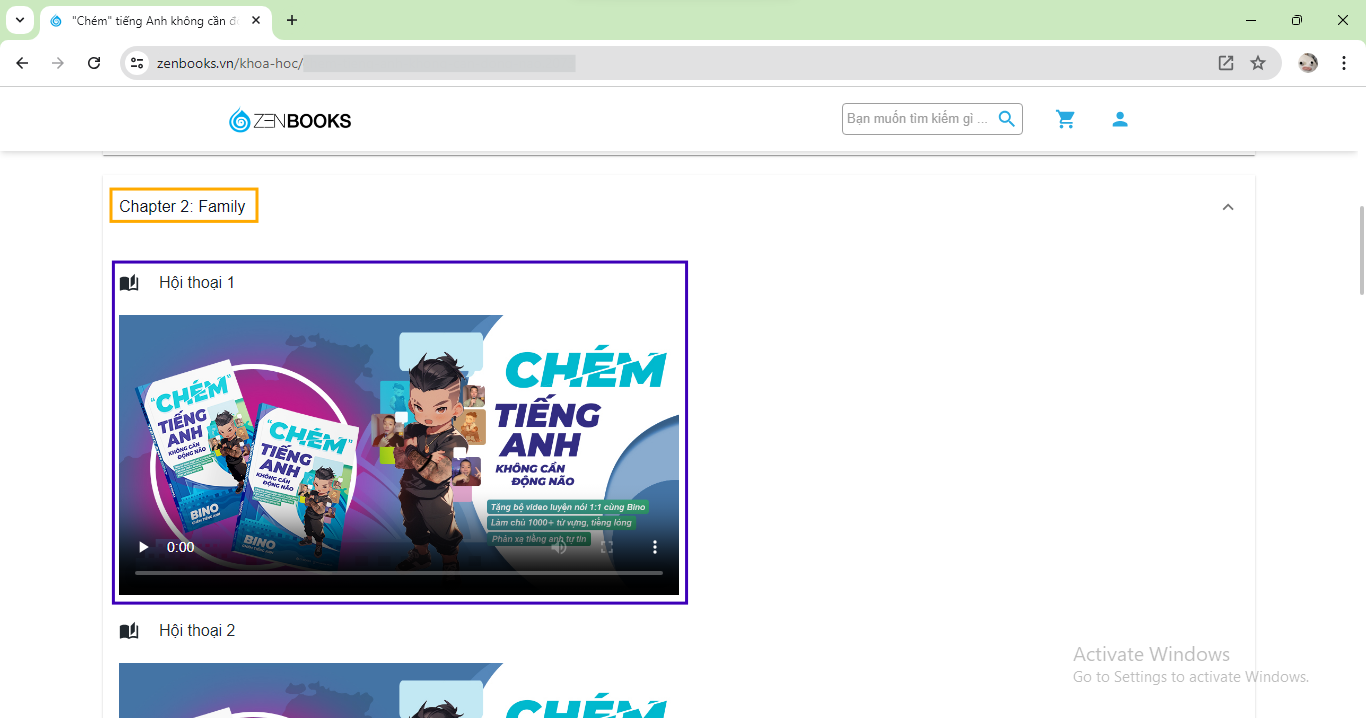Screen dimensions: 1366x718
Task: Collapse Chapter 2: Family section
Action: click(1228, 207)
